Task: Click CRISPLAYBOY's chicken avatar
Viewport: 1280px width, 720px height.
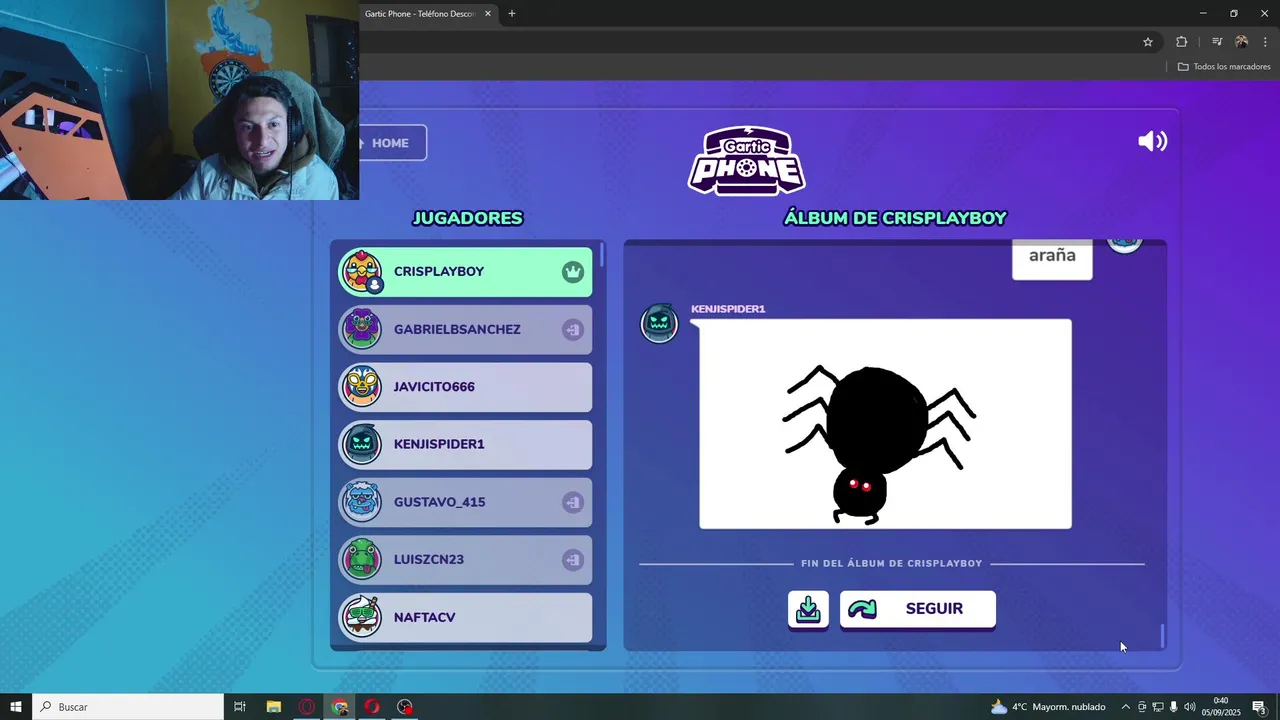Action: coord(362,272)
